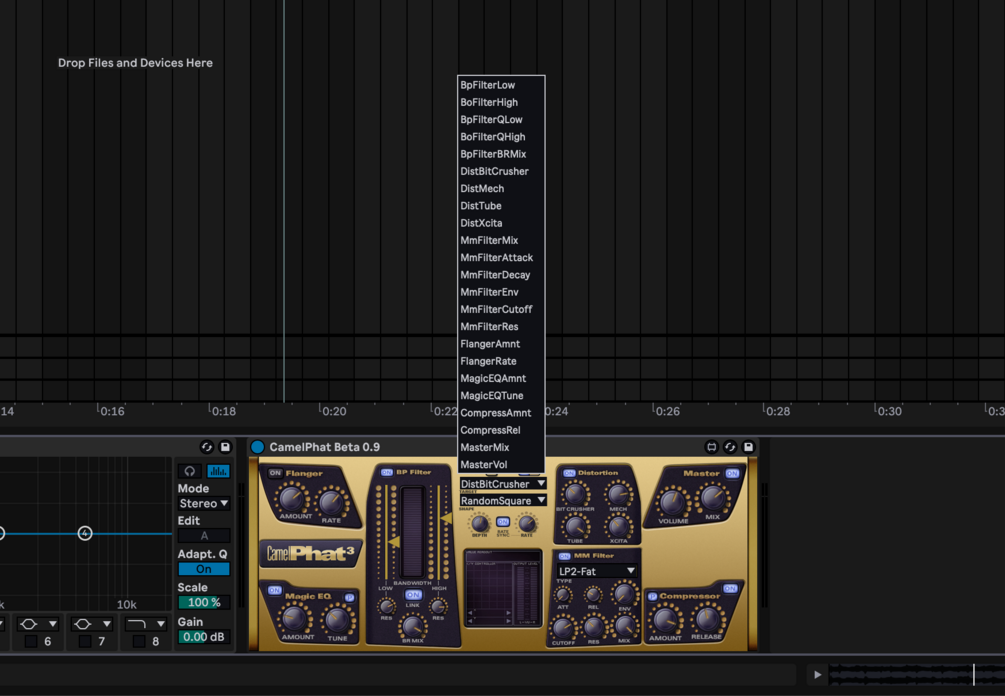Click the Magic EQ AMOUNT knob
This screenshot has width=1005, height=696.
[294, 618]
